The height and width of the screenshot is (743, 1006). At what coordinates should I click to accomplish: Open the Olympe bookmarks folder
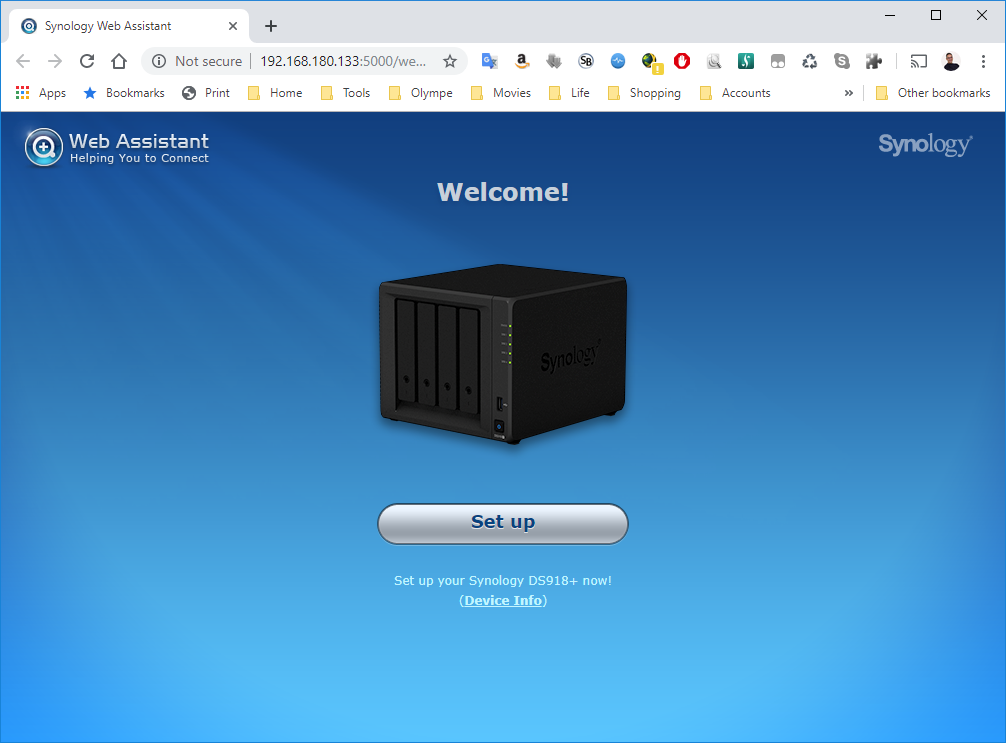click(420, 93)
